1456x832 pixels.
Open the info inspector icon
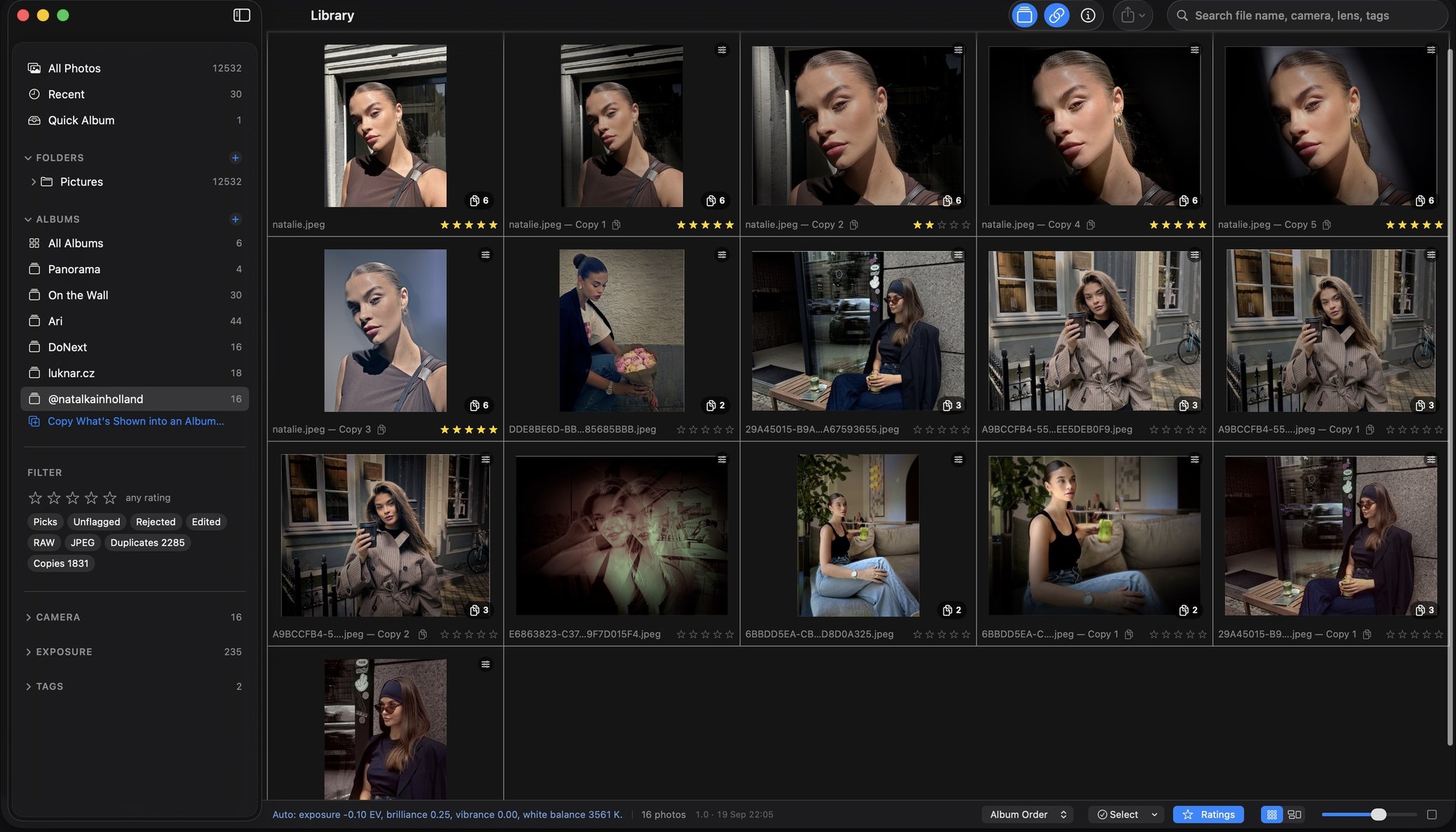click(x=1088, y=15)
